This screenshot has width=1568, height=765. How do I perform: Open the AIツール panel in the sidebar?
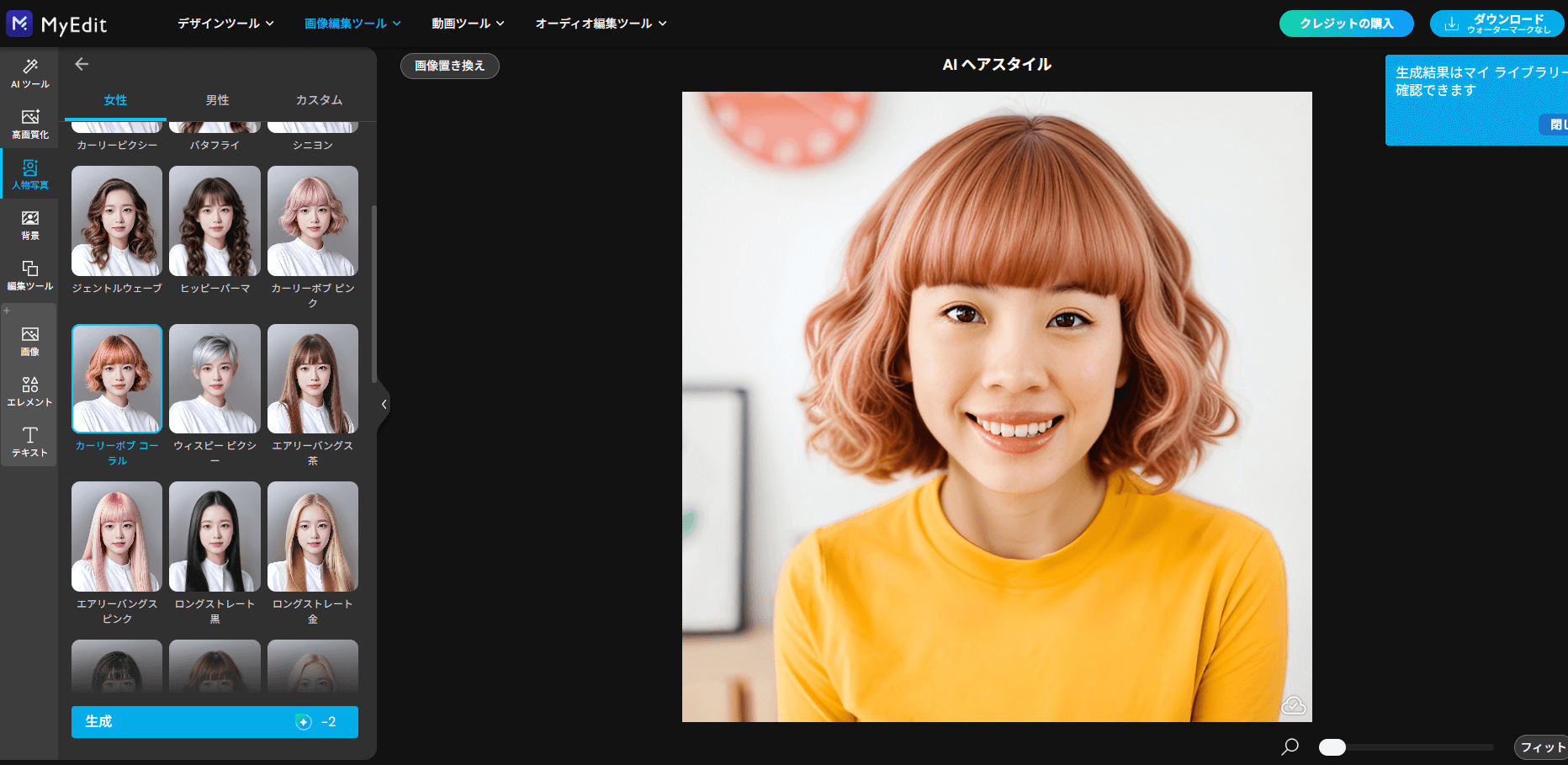point(29,72)
